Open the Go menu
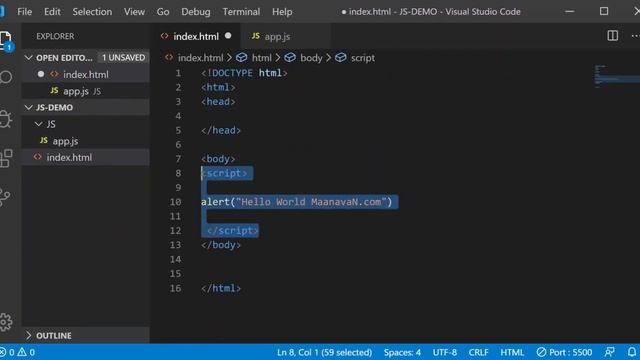The width and height of the screenshot is (640, 360). pos(163,12)
